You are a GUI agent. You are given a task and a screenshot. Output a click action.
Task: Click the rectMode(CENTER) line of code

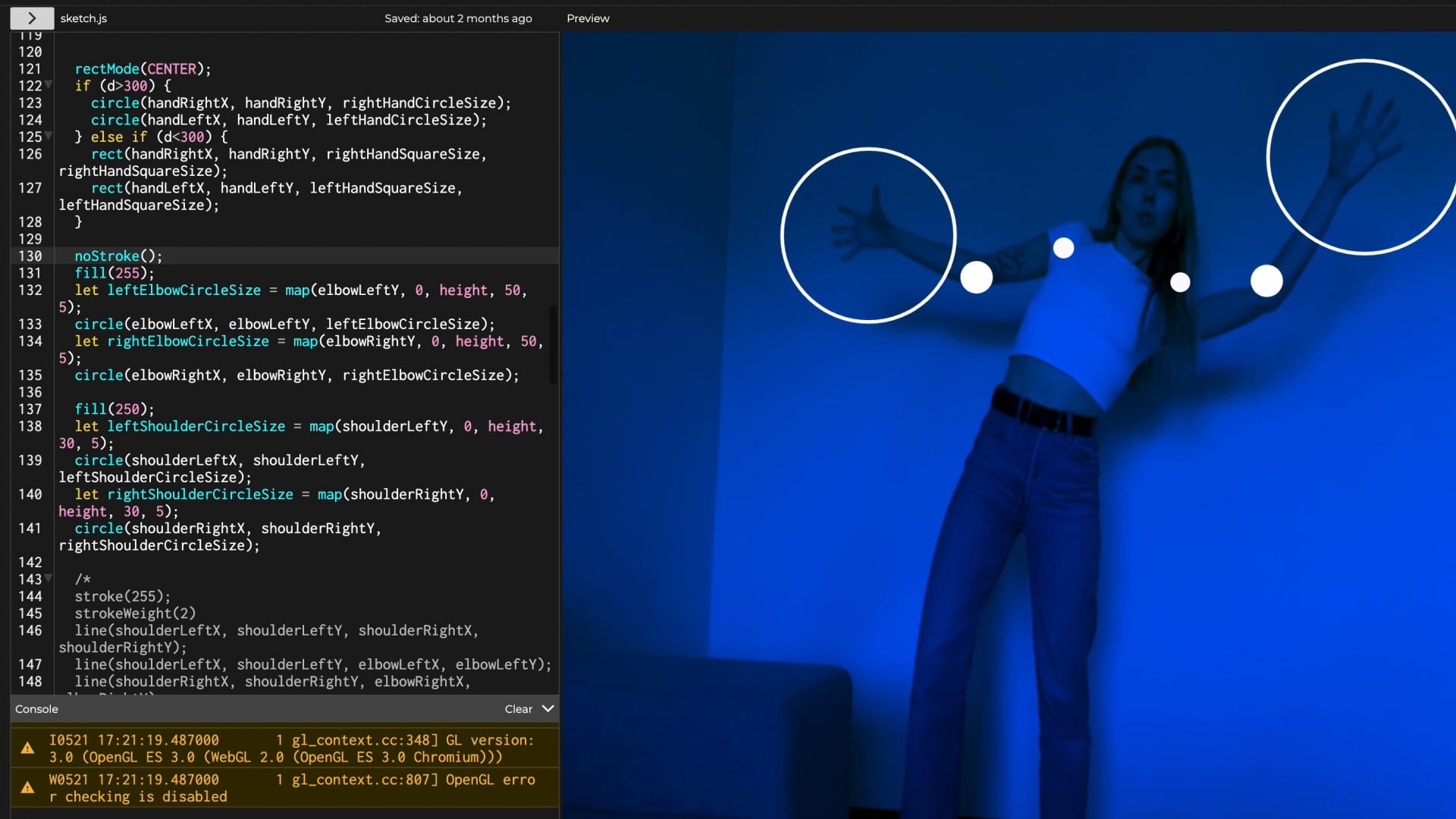[x=143, y=69]
